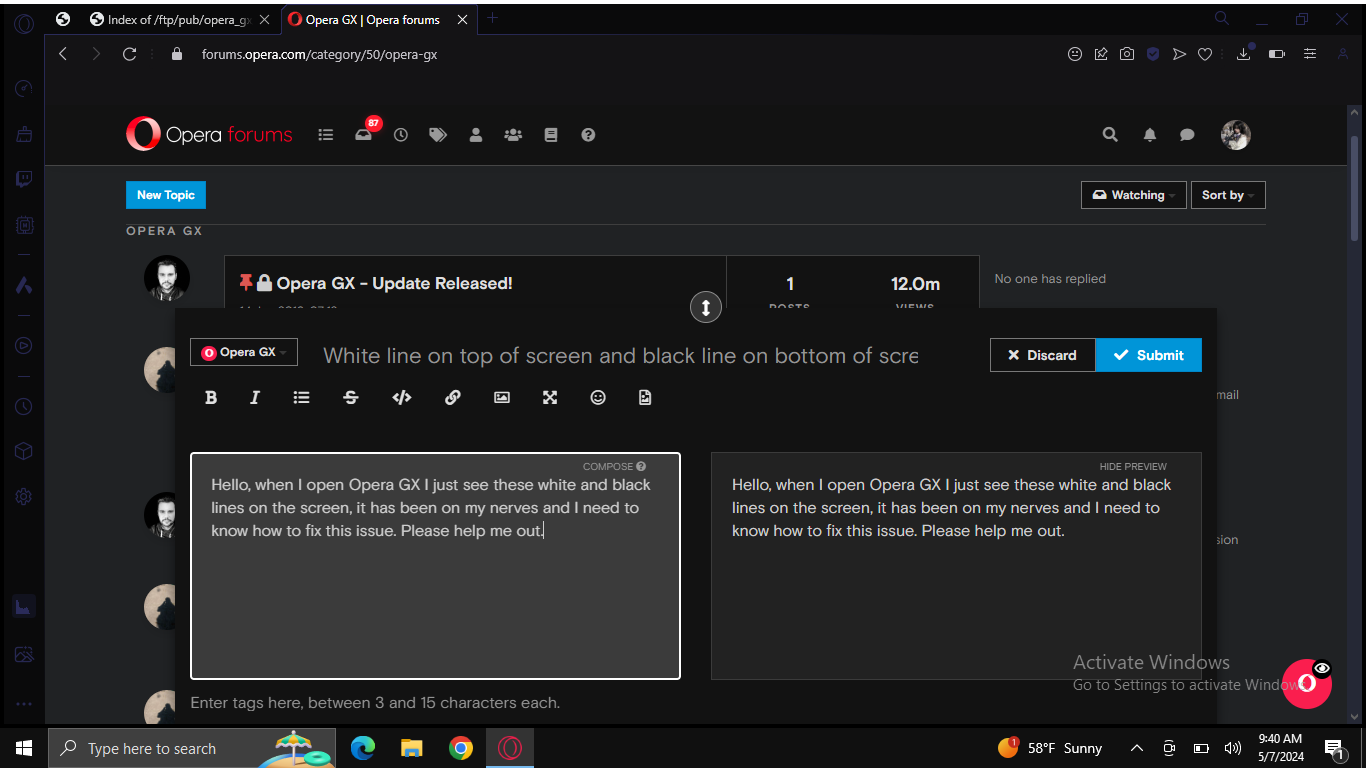Toggle composer fullscreen (zen) mode
The image size is (1366, 768).
(550, 398)
